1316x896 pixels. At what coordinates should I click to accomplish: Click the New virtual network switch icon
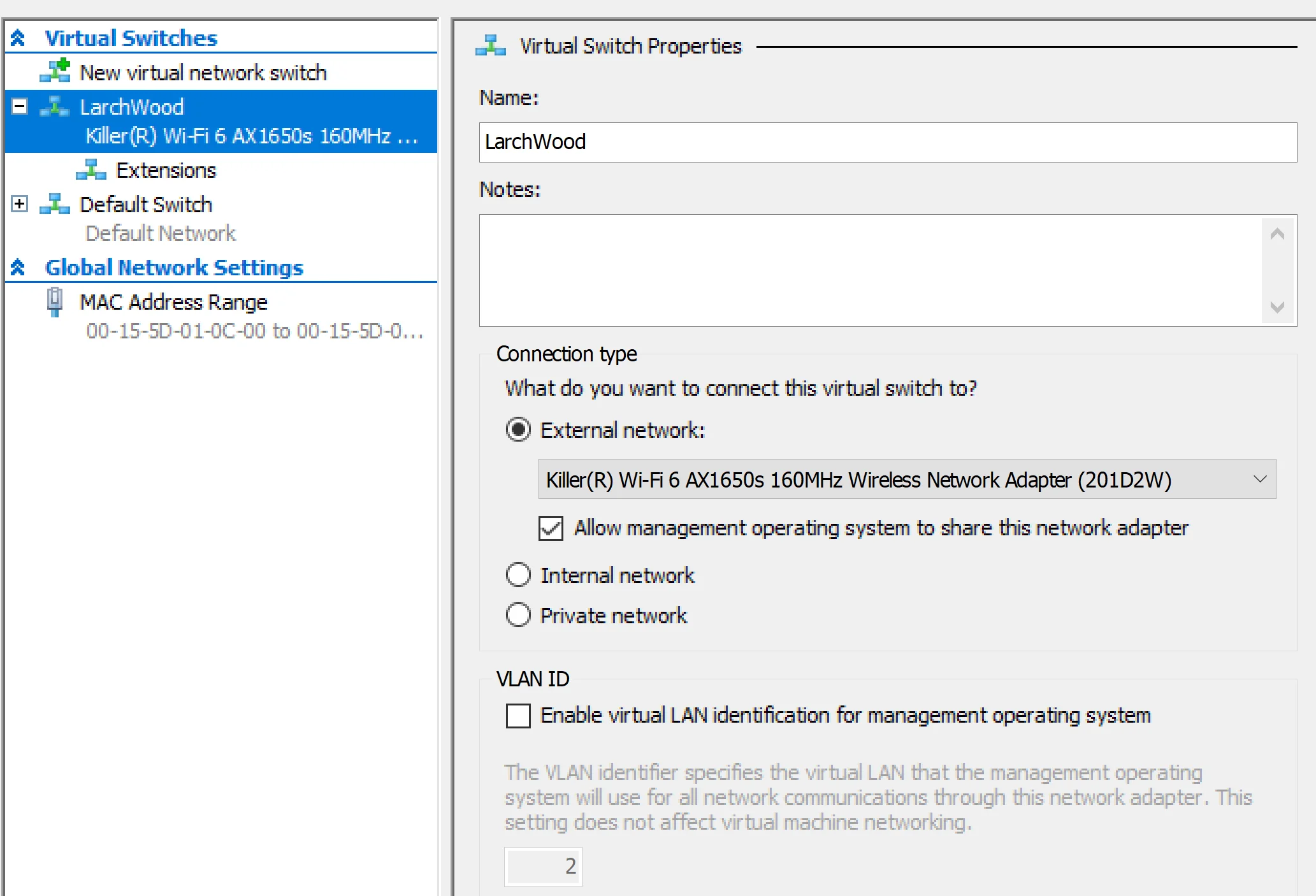click(55, 71)
